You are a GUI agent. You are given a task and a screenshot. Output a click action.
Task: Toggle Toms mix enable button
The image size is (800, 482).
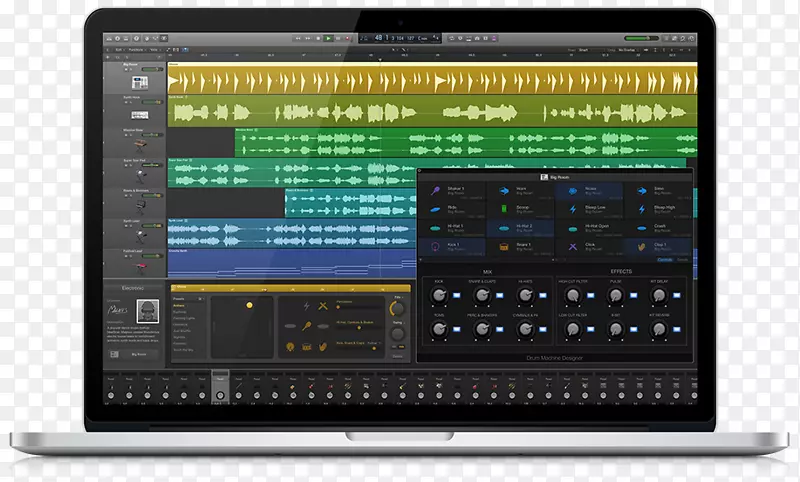point(457,329)
